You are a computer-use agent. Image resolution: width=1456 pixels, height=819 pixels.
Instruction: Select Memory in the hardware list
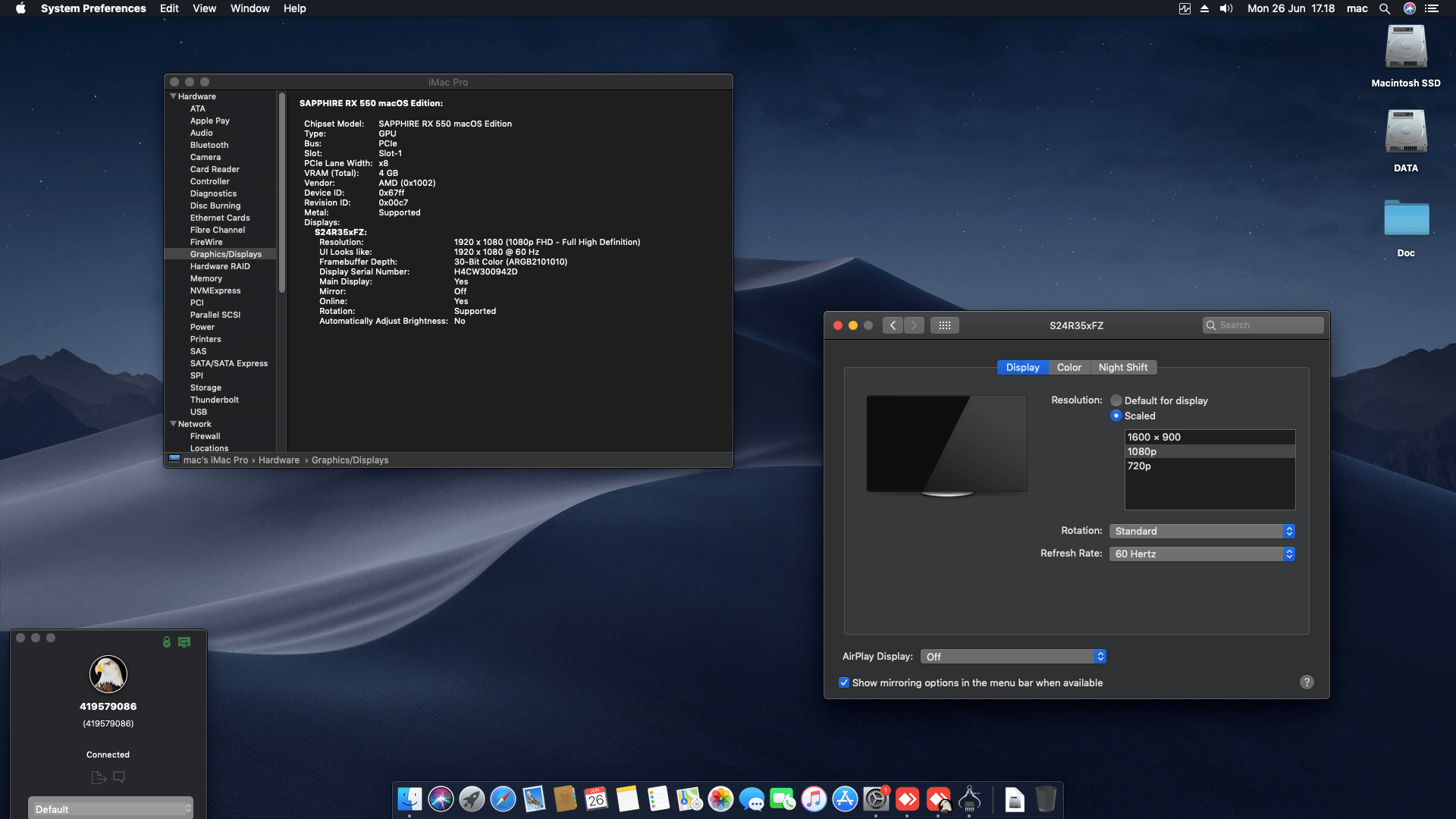click(x=206, y=278)
